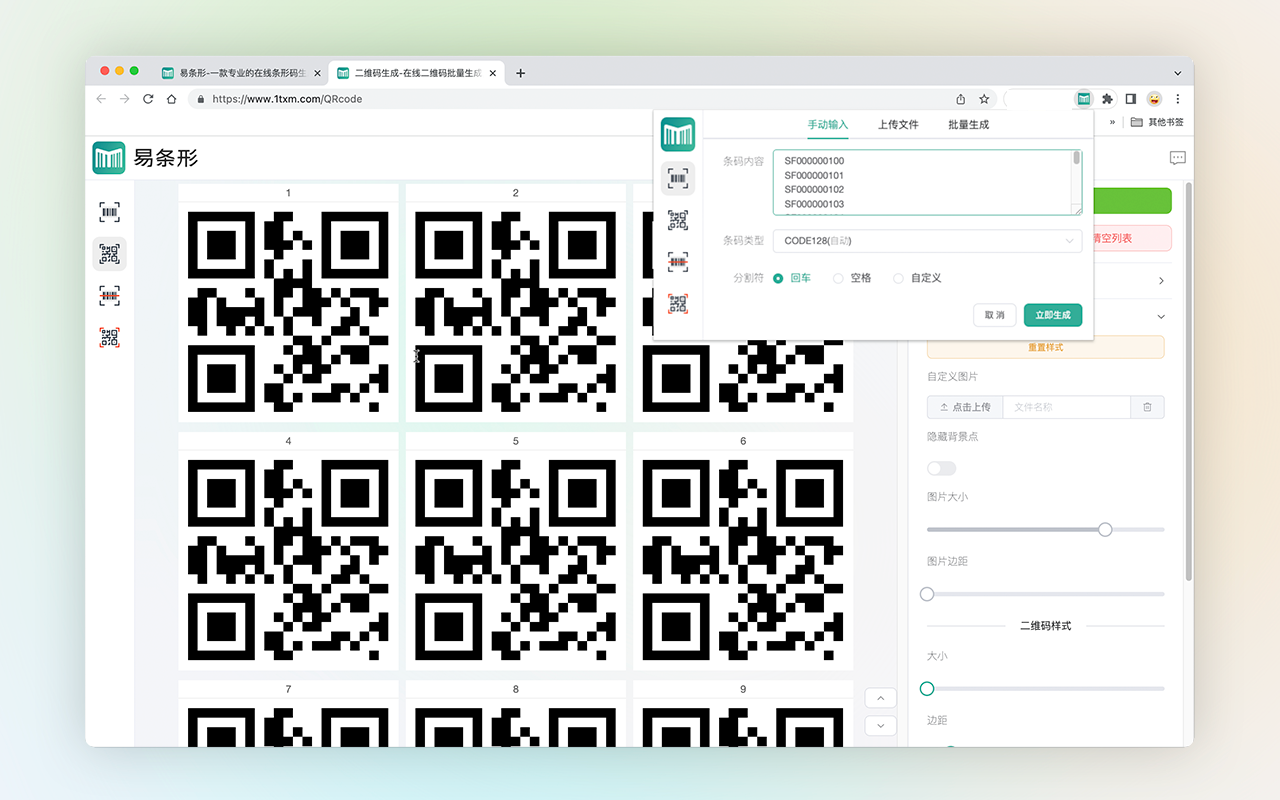
Task: Select the QR code generator in page sidebar
Action: pyautogui.click(x=110, y=254)
